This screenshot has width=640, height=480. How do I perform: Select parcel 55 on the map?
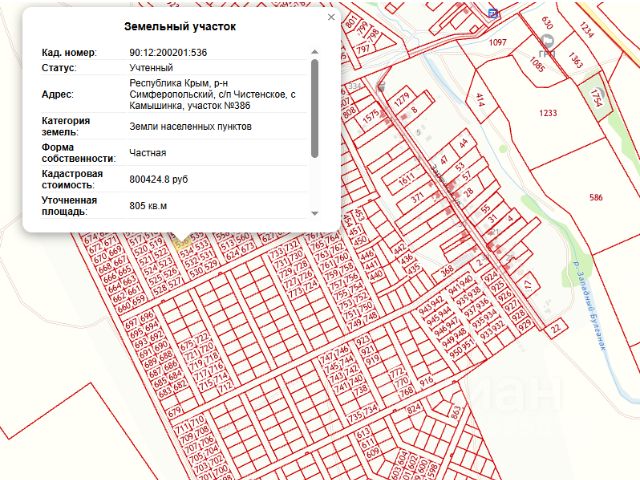tap(485, 209)
